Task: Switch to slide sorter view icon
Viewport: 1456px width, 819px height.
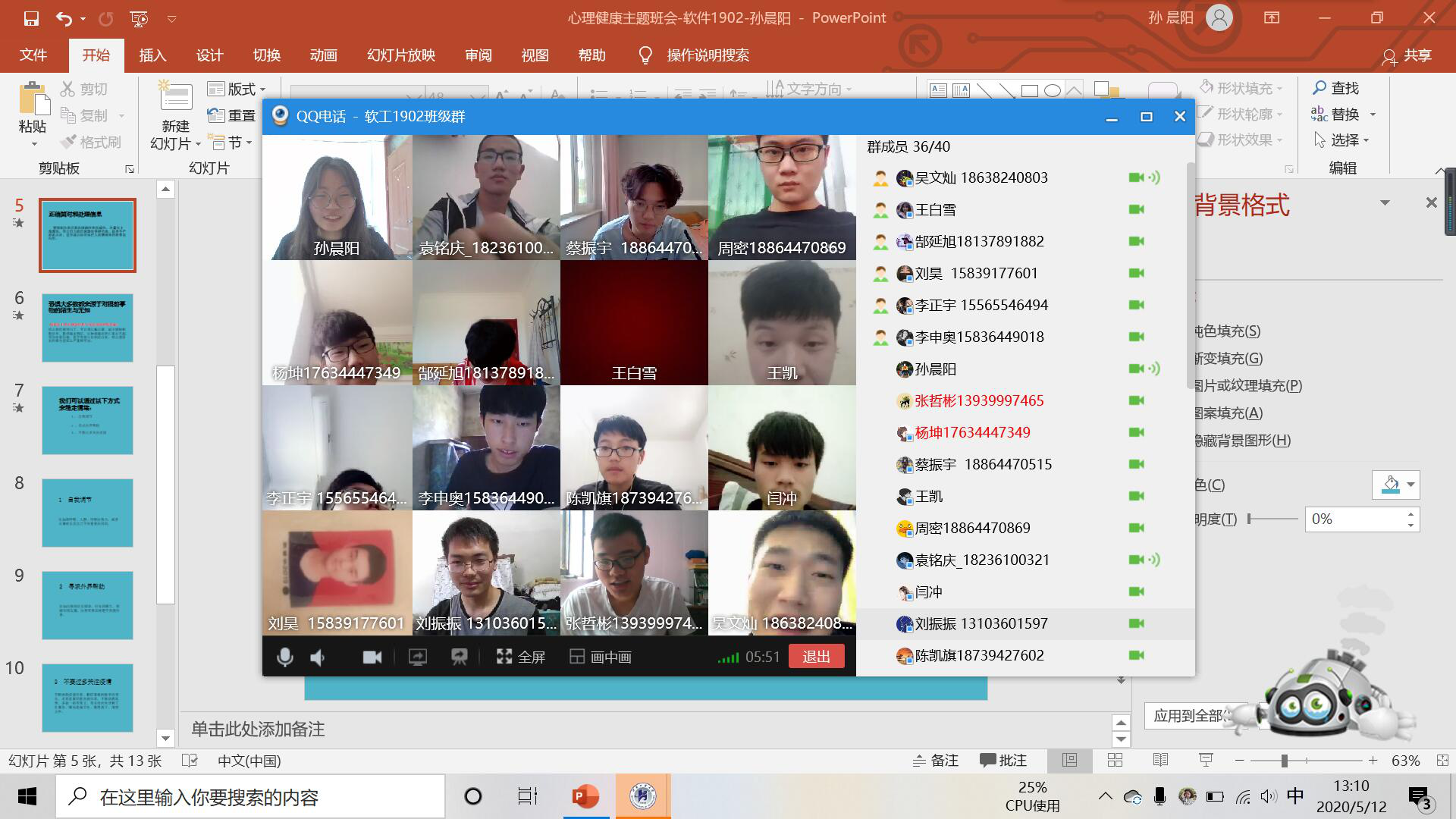Action: (x=1116, y=761)
